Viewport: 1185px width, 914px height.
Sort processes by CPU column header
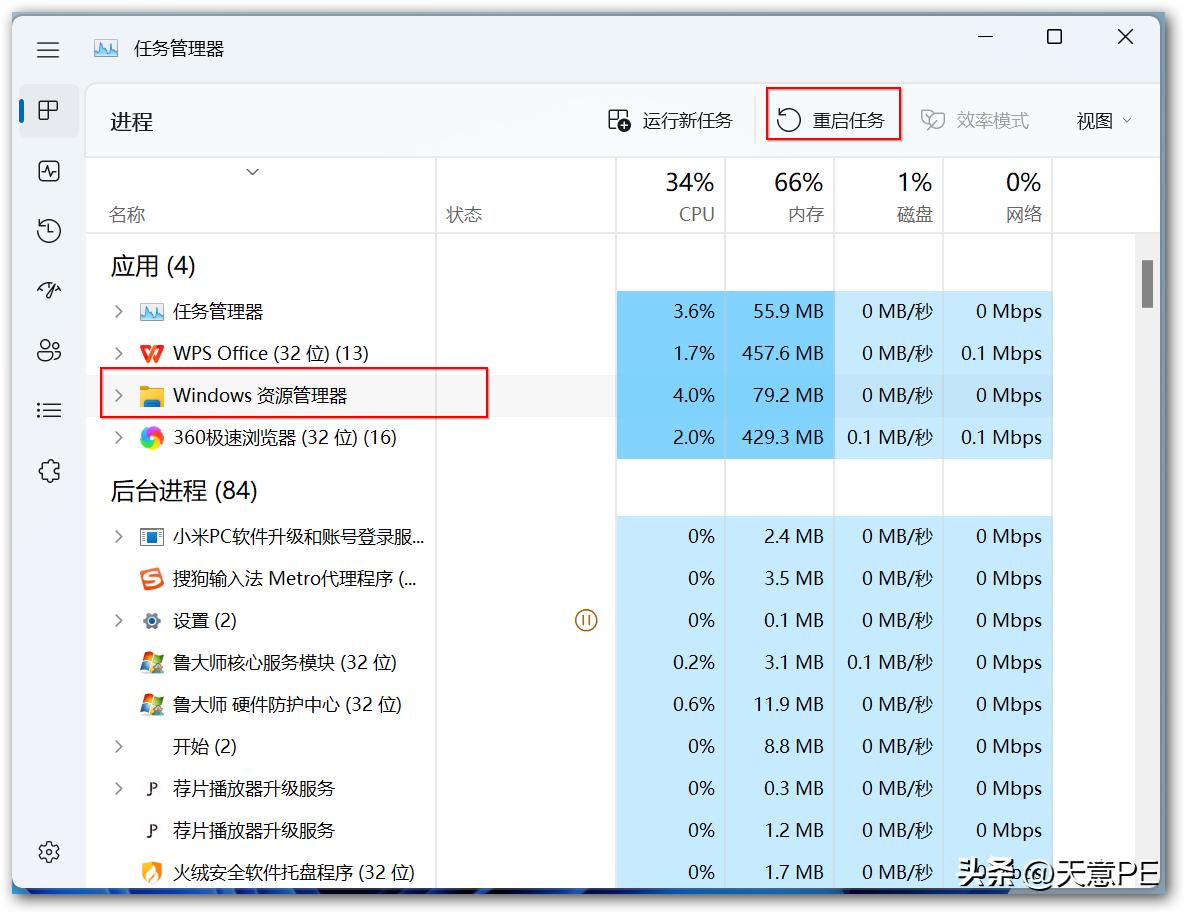click(695, 195)
